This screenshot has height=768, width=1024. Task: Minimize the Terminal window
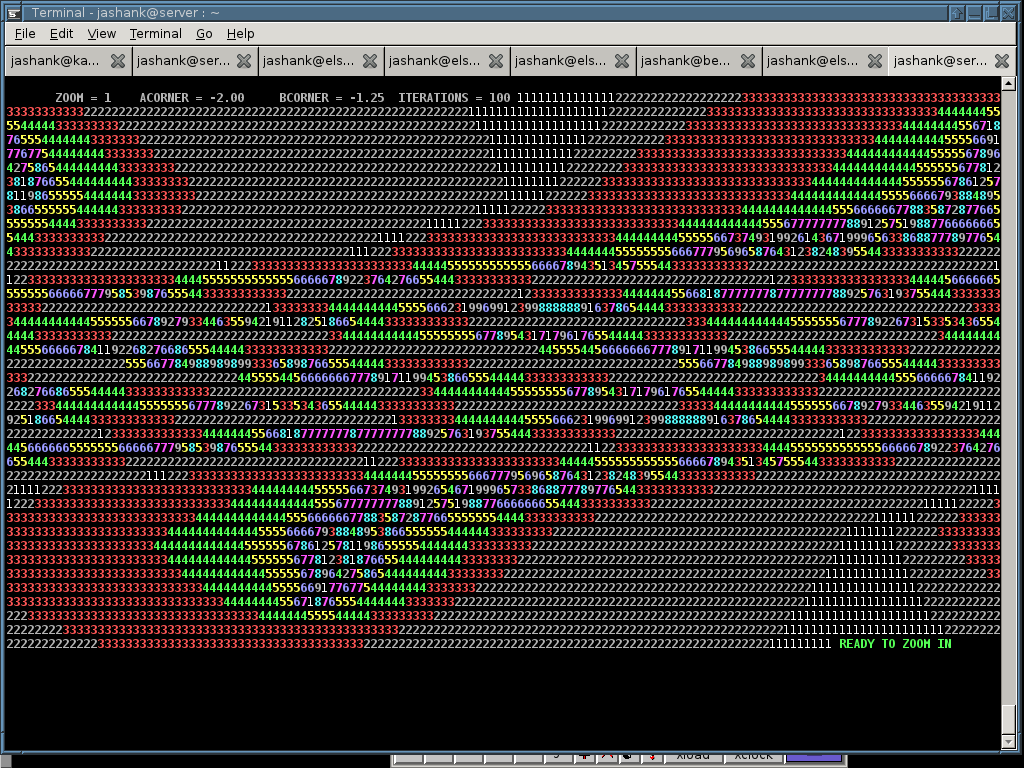(x=974, y=12)
